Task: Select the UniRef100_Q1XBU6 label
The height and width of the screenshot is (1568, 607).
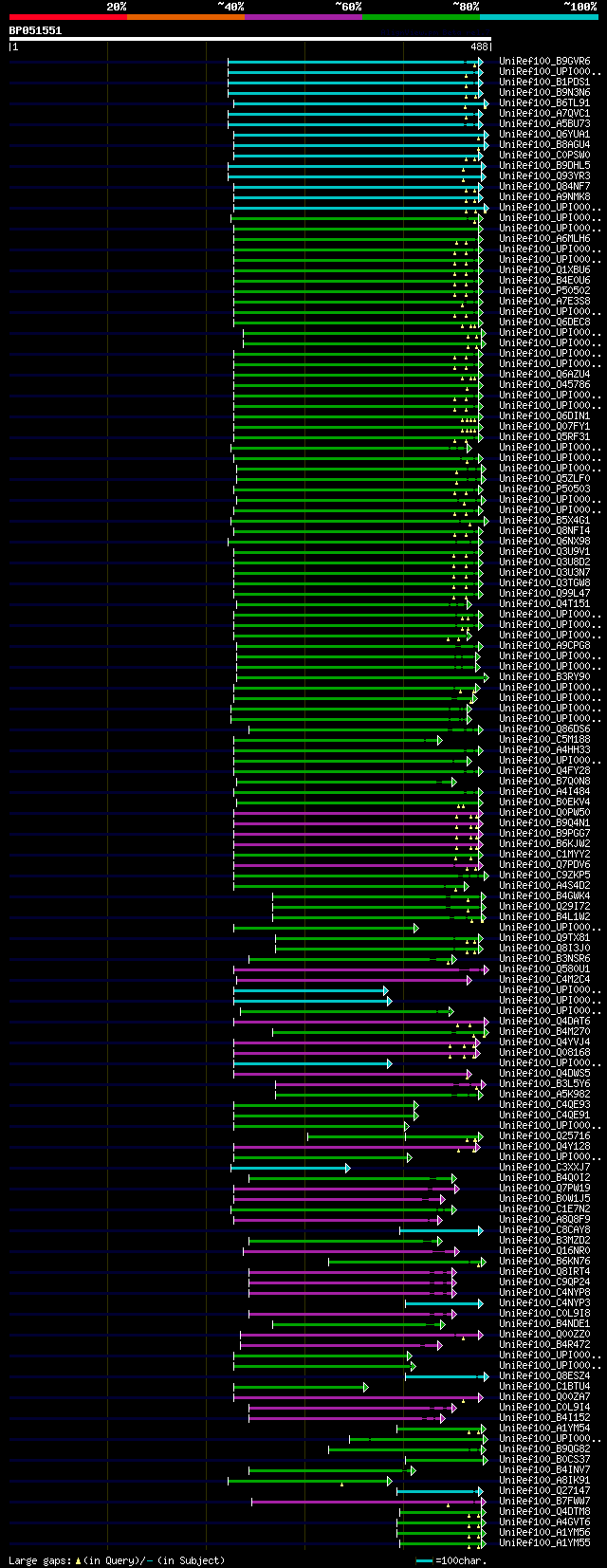Action: coord(544,269)
